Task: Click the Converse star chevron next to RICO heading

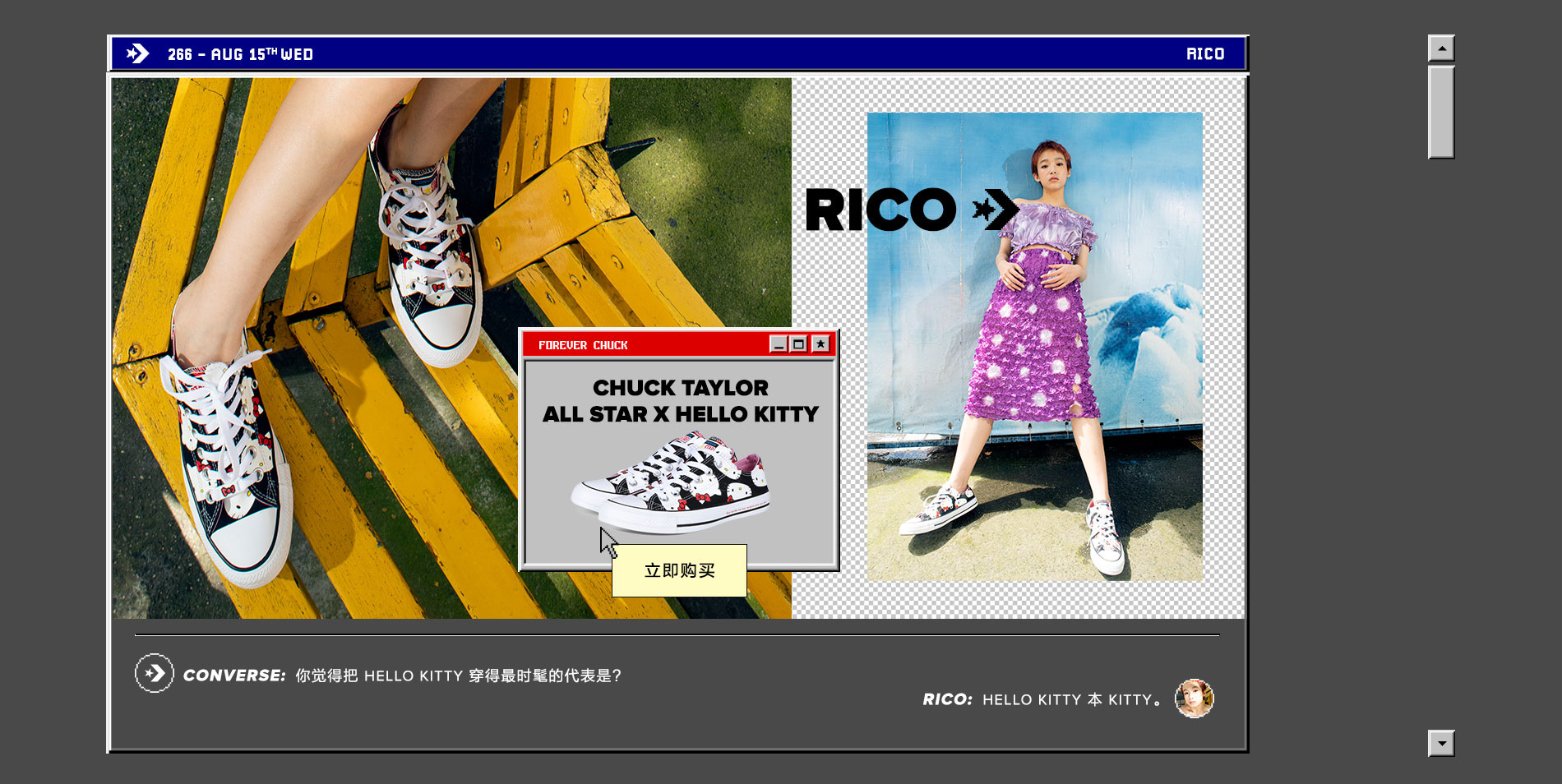Action: [x=996, y=210]
